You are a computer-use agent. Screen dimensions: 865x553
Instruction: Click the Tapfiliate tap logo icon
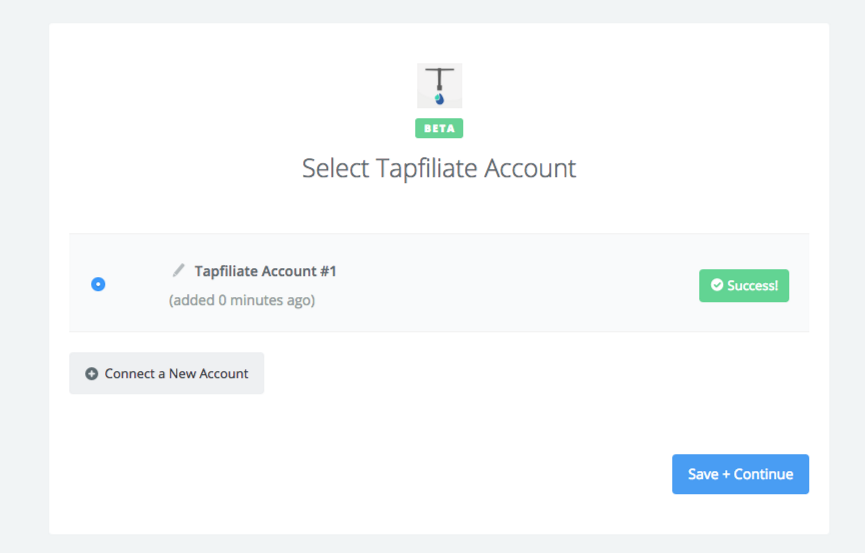click(x=439, y=86)
